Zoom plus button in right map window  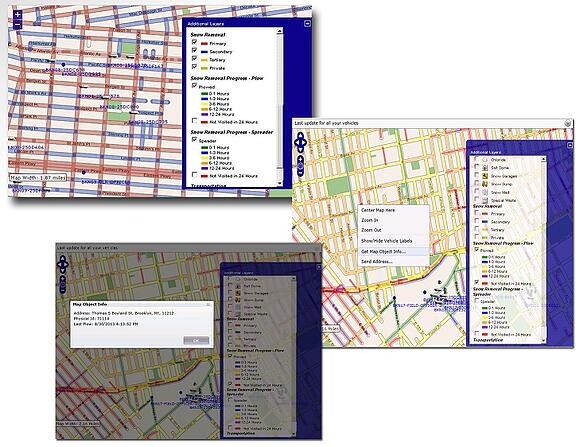tap(300, 160)
